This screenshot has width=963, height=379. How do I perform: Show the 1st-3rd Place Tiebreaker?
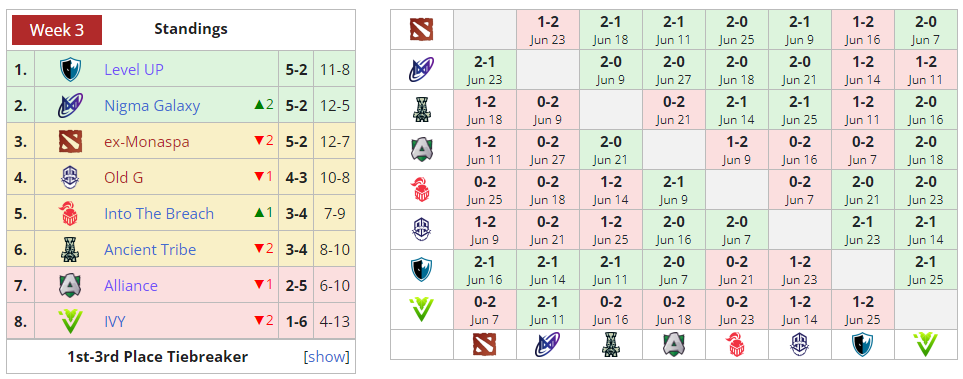326,357
